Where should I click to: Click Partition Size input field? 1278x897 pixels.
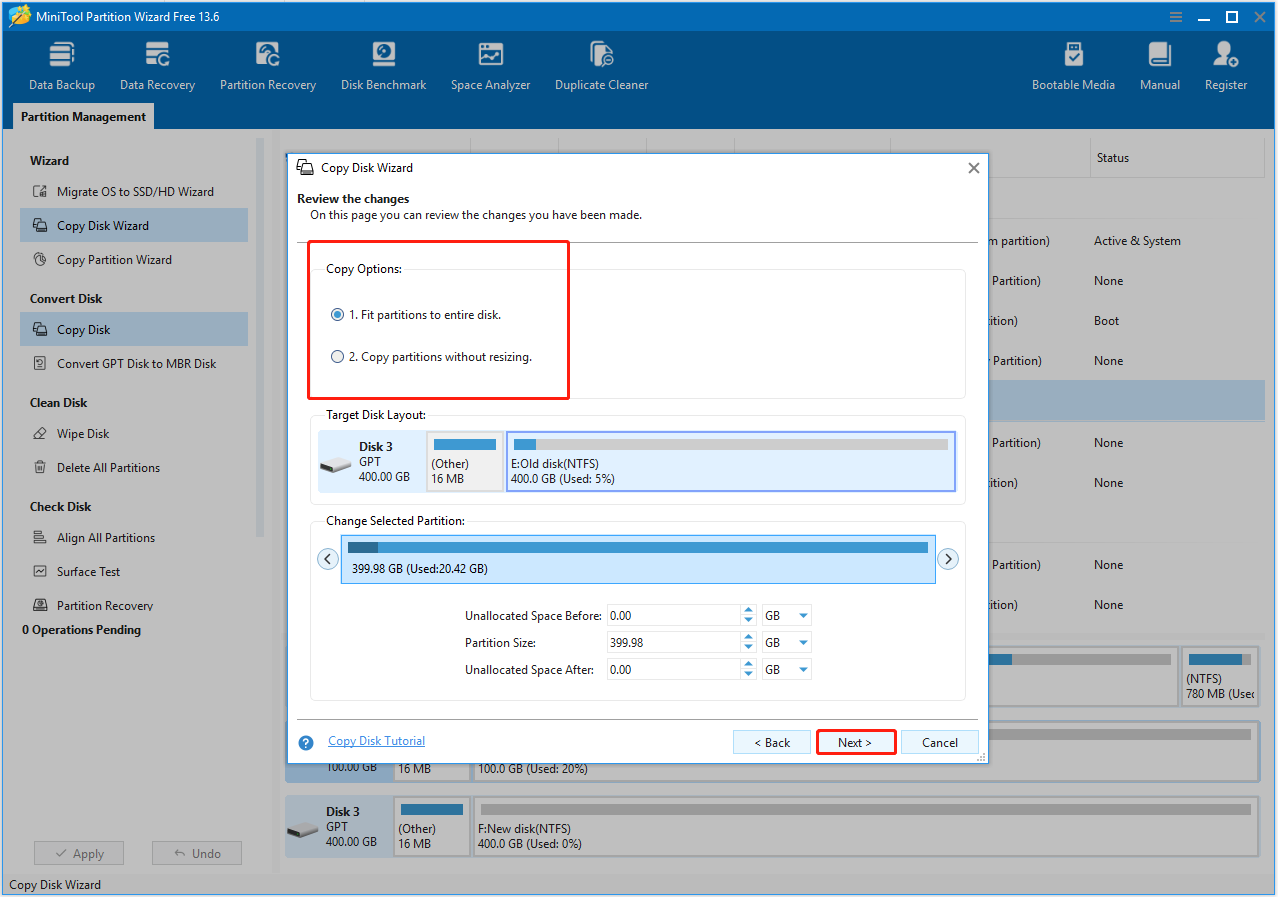[x=673, y=643]
